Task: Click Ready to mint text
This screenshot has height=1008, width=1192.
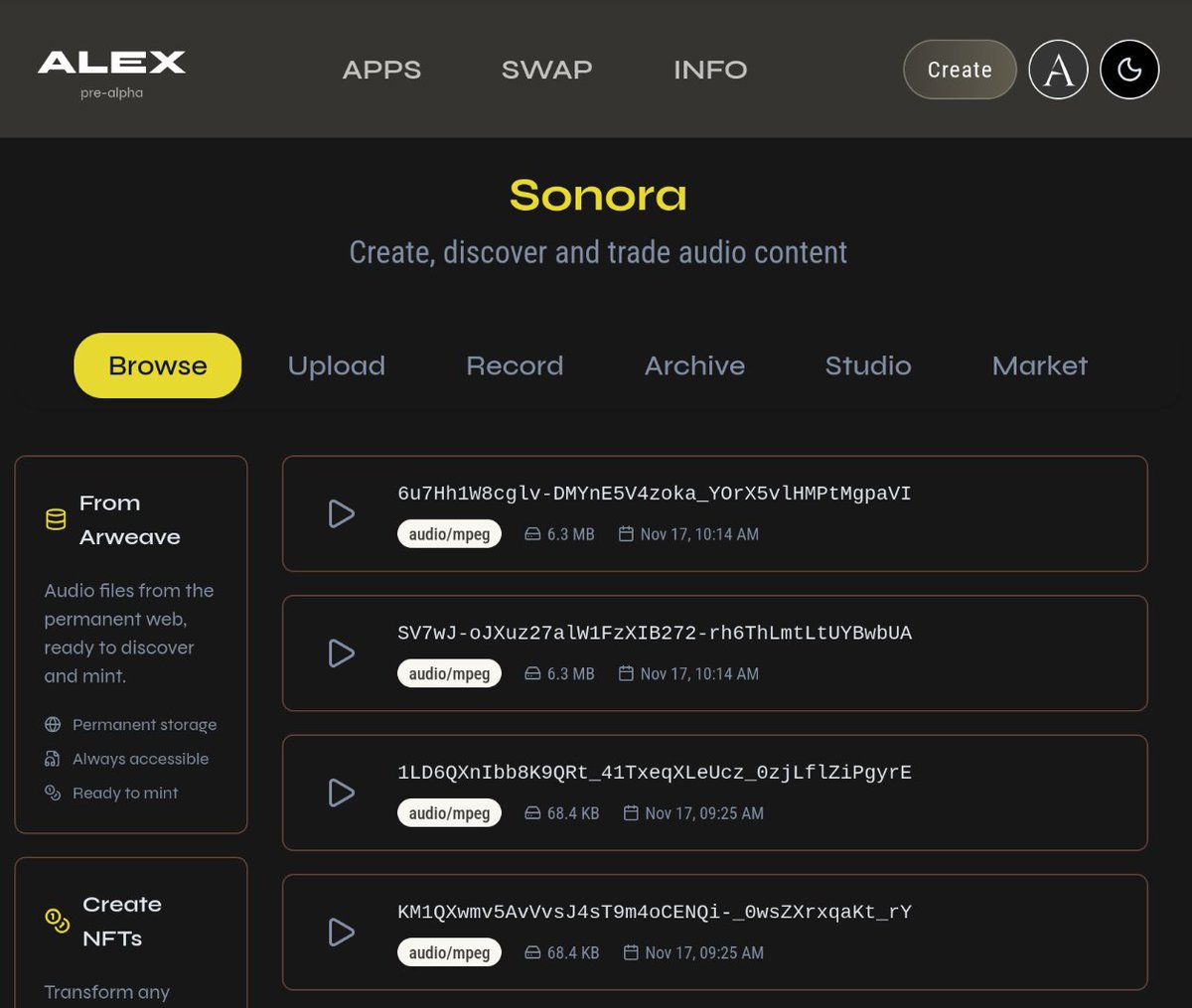Action: coord(125,792)
